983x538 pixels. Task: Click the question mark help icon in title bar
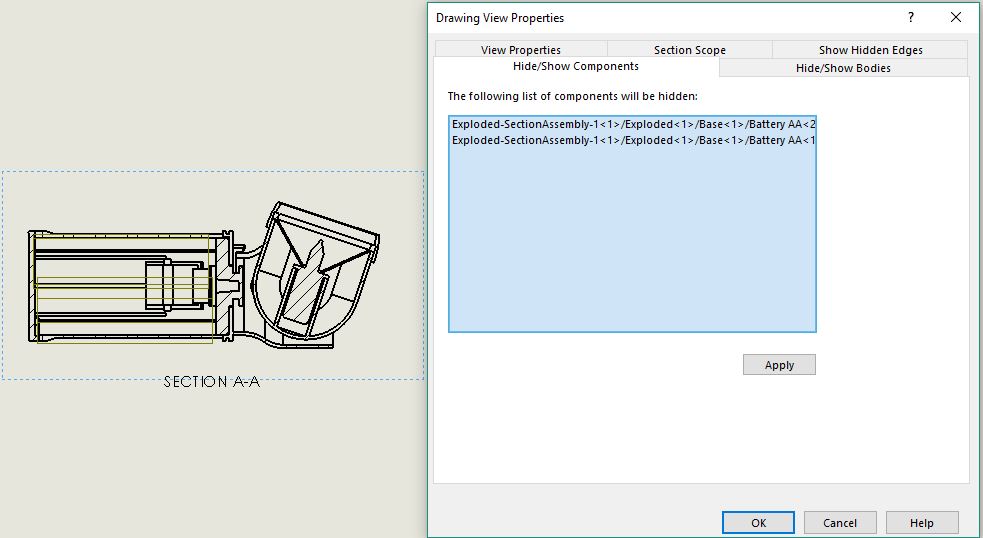(x=910, y=18)
